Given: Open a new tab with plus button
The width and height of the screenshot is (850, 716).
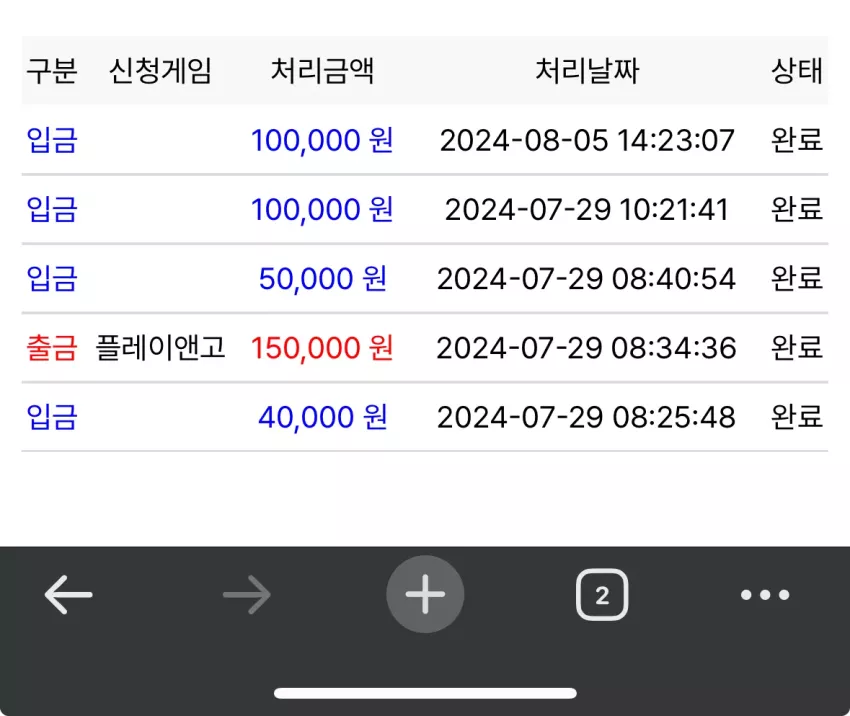Looking at the screenshot, I should [425, 594].
